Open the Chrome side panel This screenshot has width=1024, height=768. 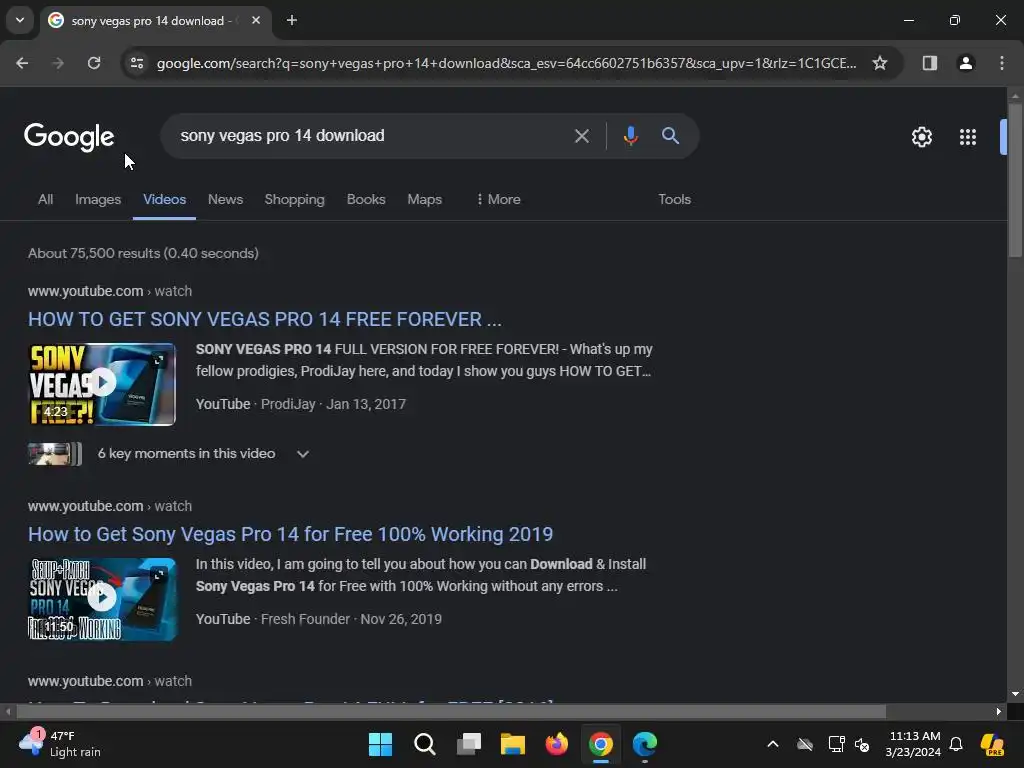[x=929, y=63]
